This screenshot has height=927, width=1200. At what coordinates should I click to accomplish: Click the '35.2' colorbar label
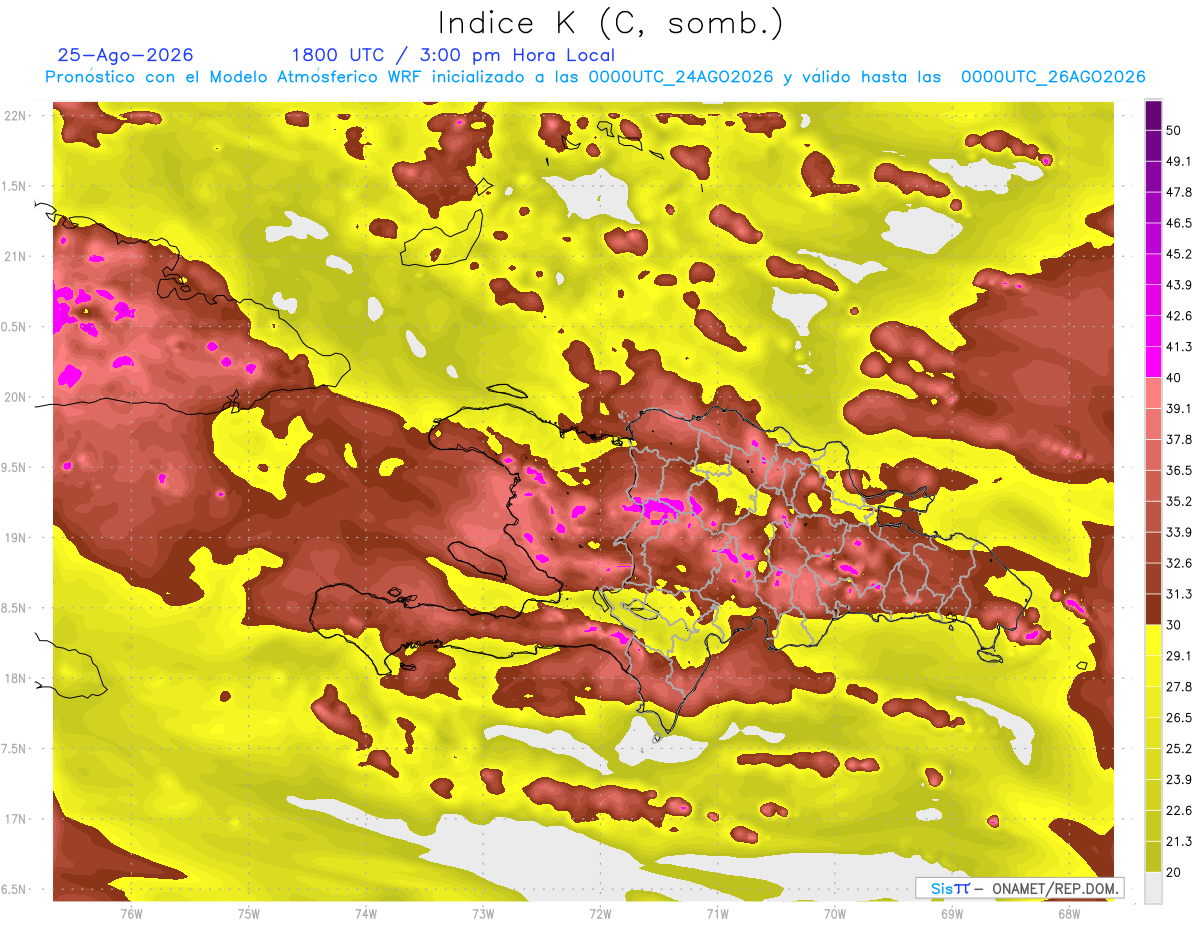click(x=1179, y=502)
